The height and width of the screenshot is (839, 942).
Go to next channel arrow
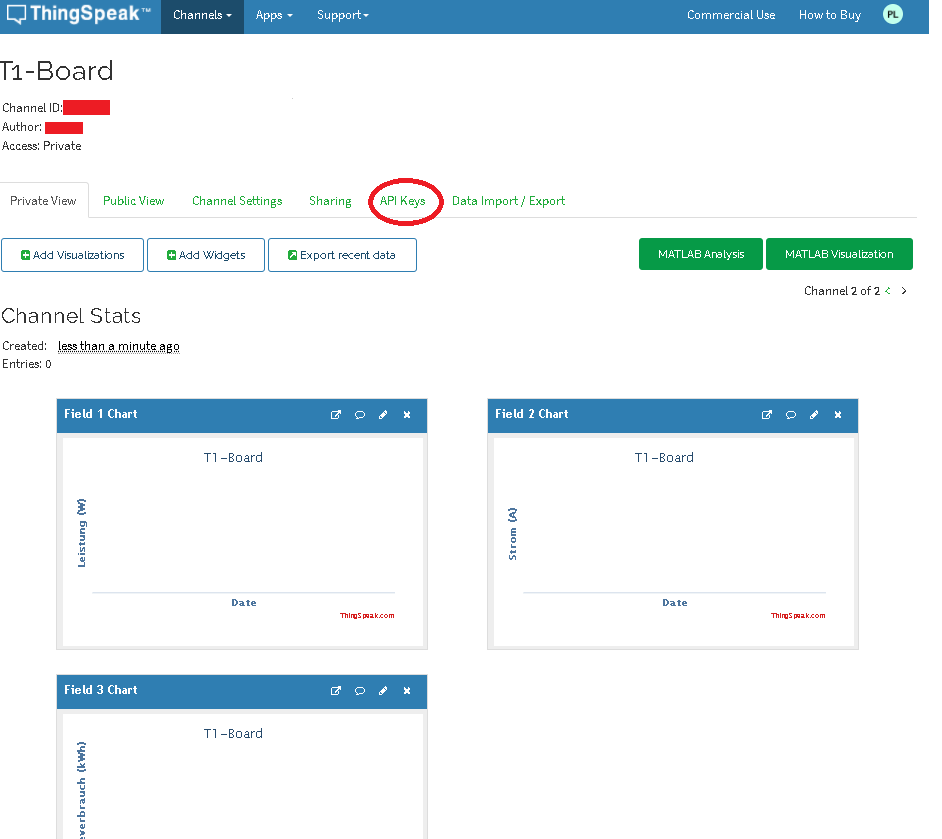904,291
